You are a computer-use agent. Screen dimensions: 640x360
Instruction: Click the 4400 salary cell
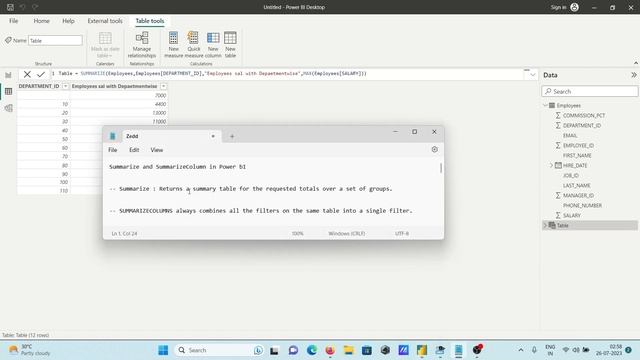tap(119, 104)
